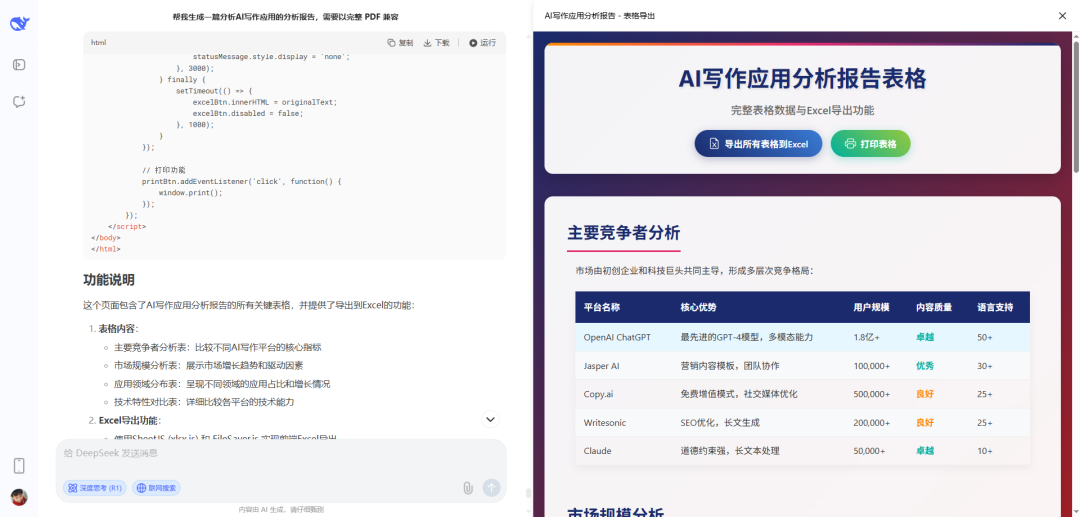Click the preview title AI写作应用分析报告 - 表格导出

[599, 15]
